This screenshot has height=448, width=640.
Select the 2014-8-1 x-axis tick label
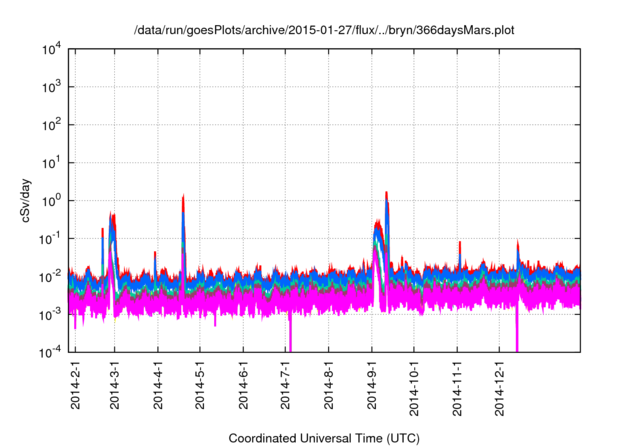tap(329, 386)
